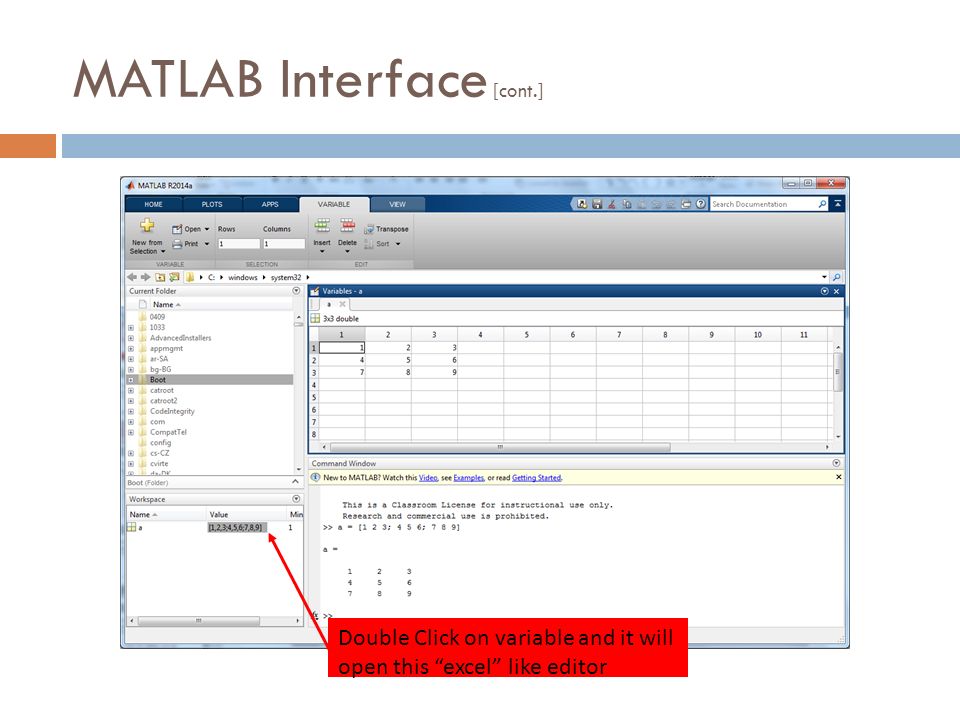Click the Rows input field
Image resolution: width=960 pixels, height=720 pixels.
coord(239,244)
